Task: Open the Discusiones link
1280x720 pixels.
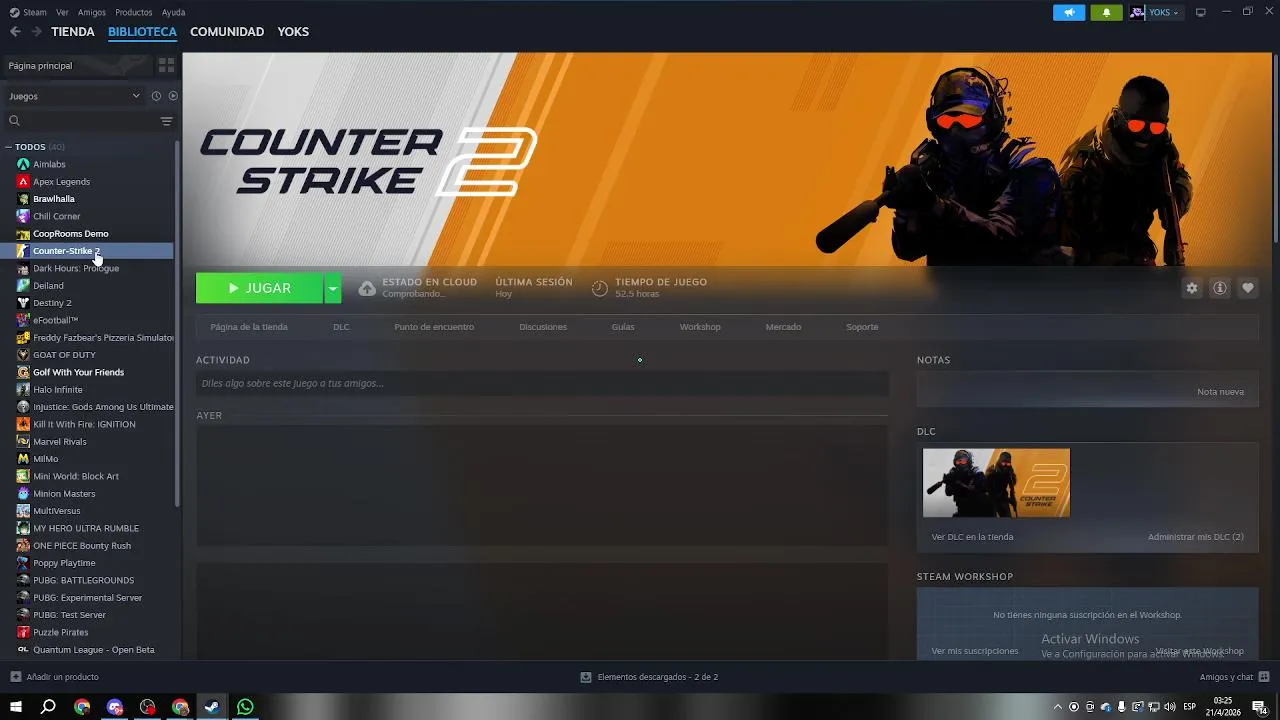Action: point(543,327)
